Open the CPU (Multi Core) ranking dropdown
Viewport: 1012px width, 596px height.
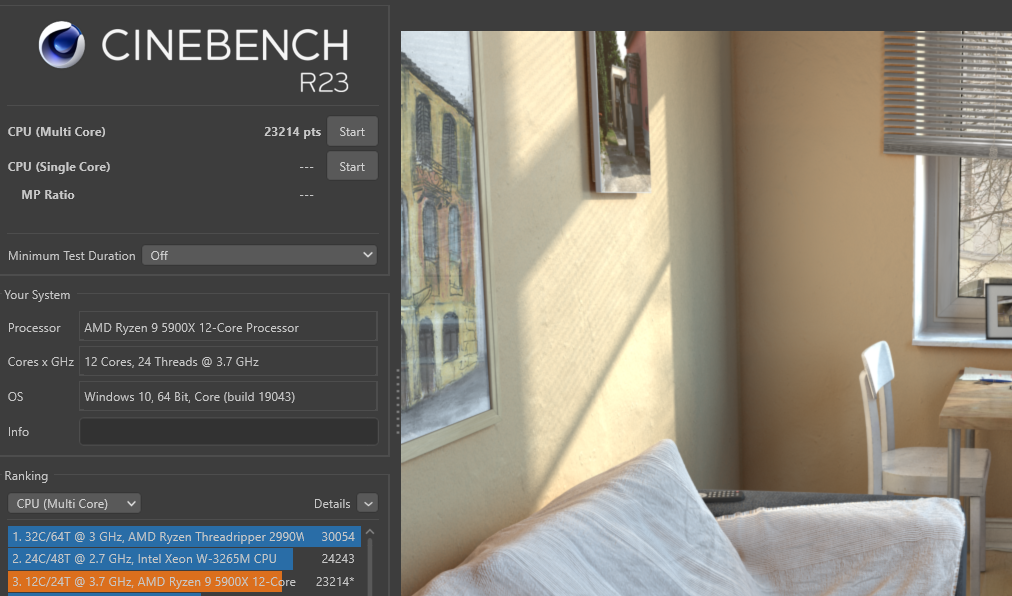(74, 504)
